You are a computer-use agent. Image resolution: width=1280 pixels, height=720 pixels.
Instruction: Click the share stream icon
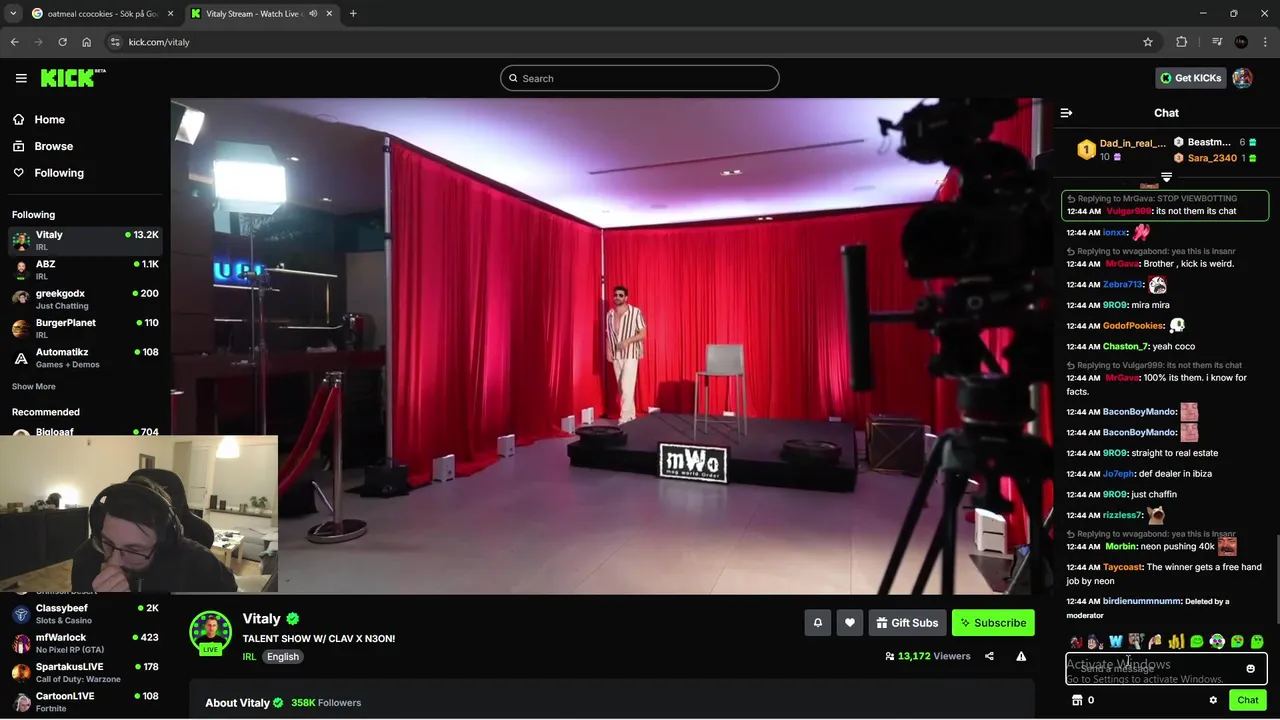click(989, 656)
